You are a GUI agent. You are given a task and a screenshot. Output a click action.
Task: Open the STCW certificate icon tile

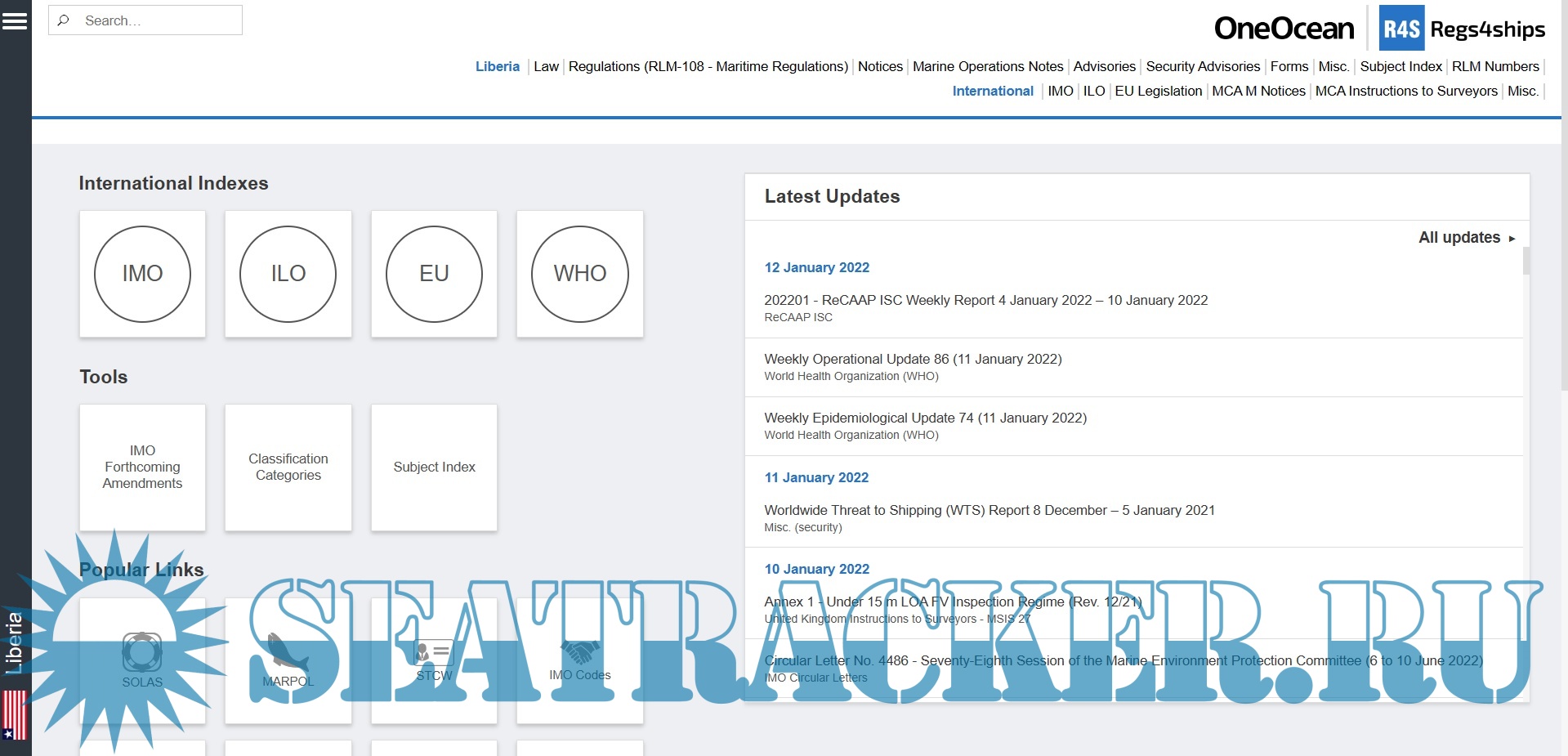pyautogui.click(x=434, y=652)
